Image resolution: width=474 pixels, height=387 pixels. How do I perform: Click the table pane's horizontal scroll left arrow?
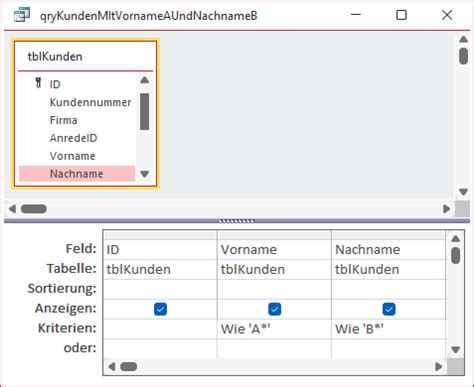click(12, 209)
